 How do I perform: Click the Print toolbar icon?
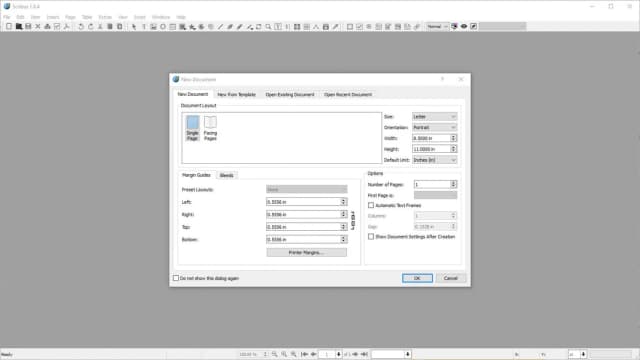point(47,27)
